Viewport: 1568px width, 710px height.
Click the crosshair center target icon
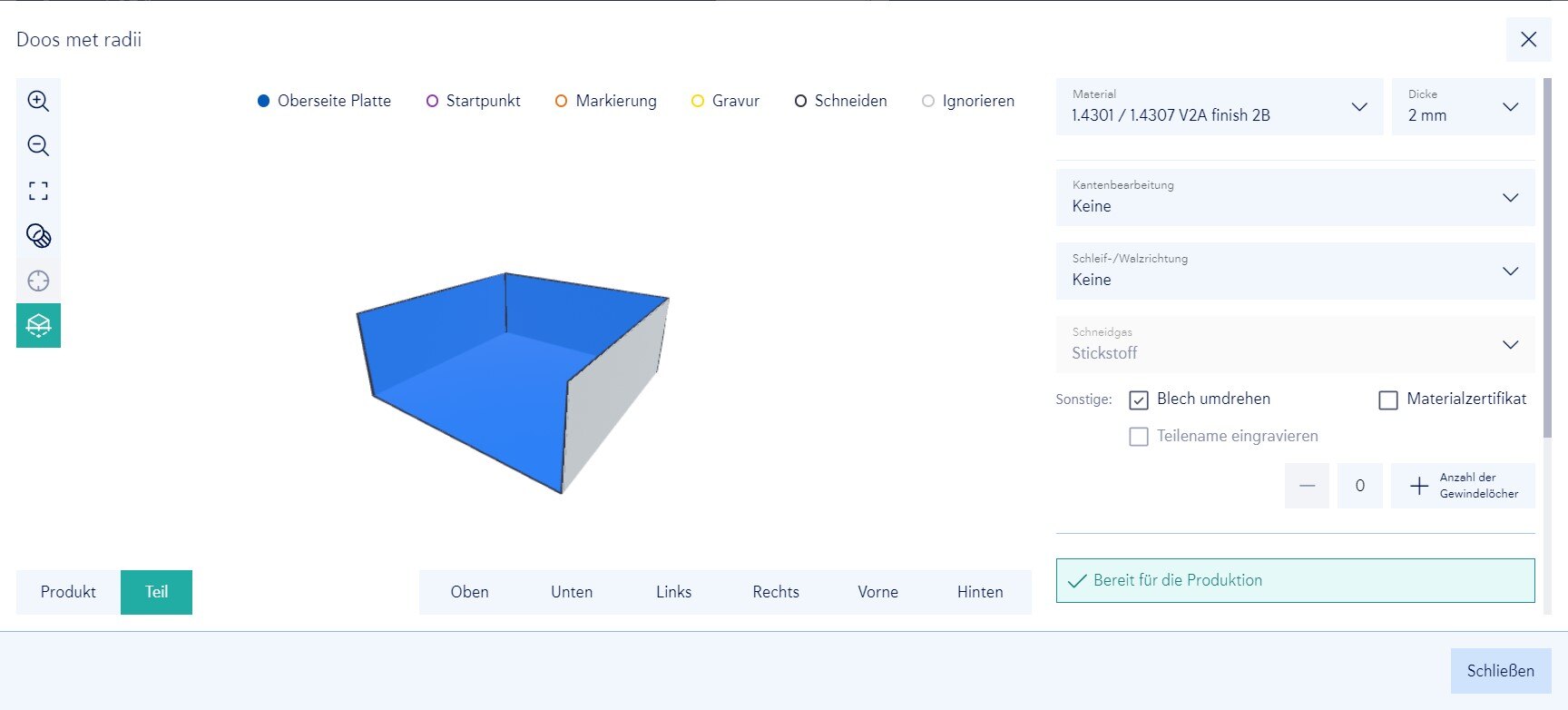[x=38, y=281]
